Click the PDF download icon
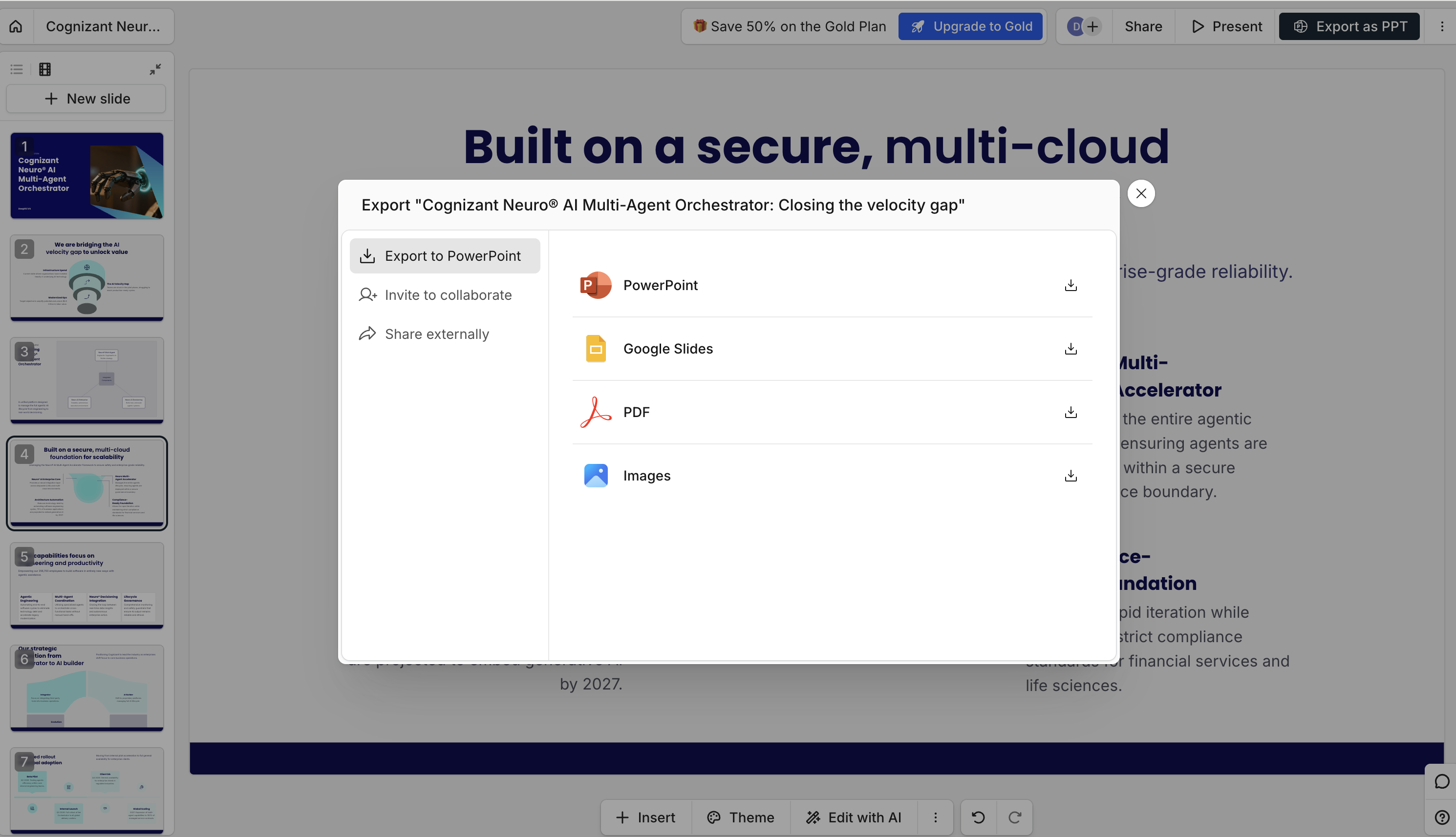 pyautogui.click(x=1071, y=412)
